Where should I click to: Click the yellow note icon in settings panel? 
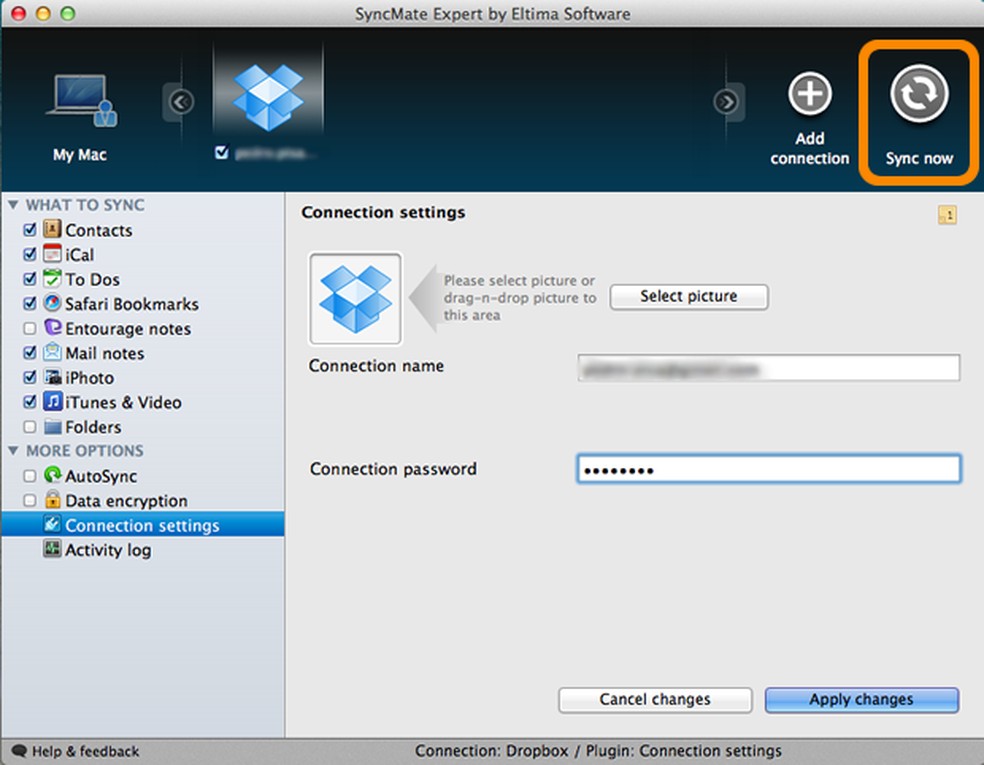click(x=948, y=215)
